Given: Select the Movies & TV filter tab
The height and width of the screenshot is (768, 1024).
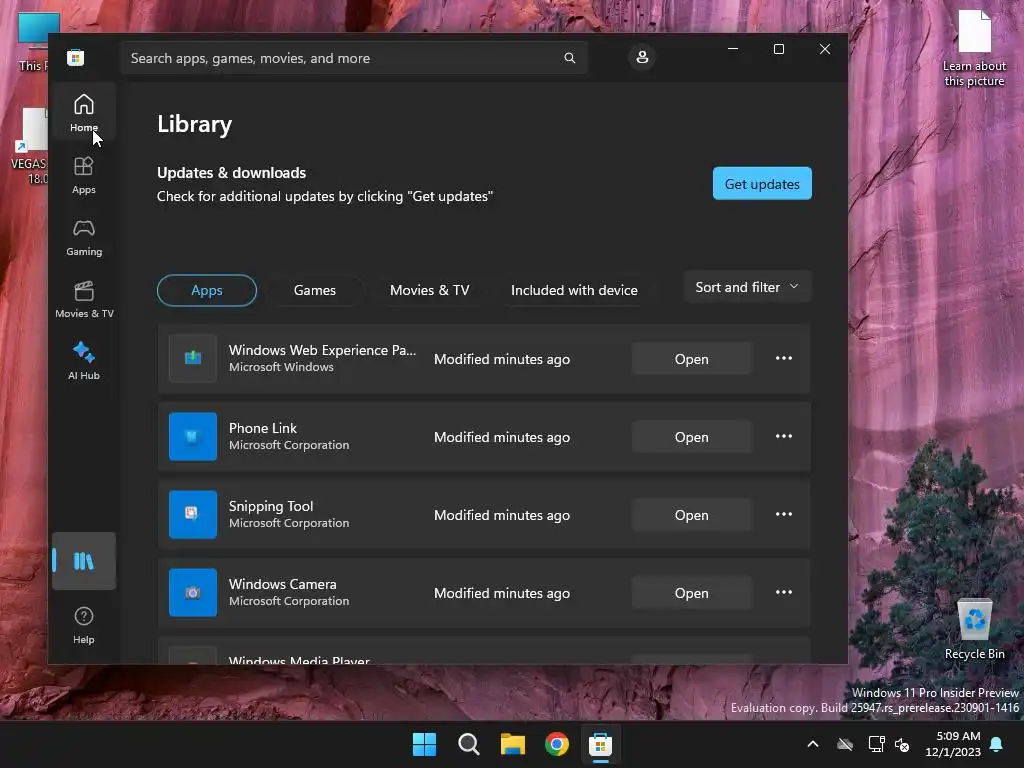Looking at the screenshot, I should pyautogui.click(x=430, y=290).
